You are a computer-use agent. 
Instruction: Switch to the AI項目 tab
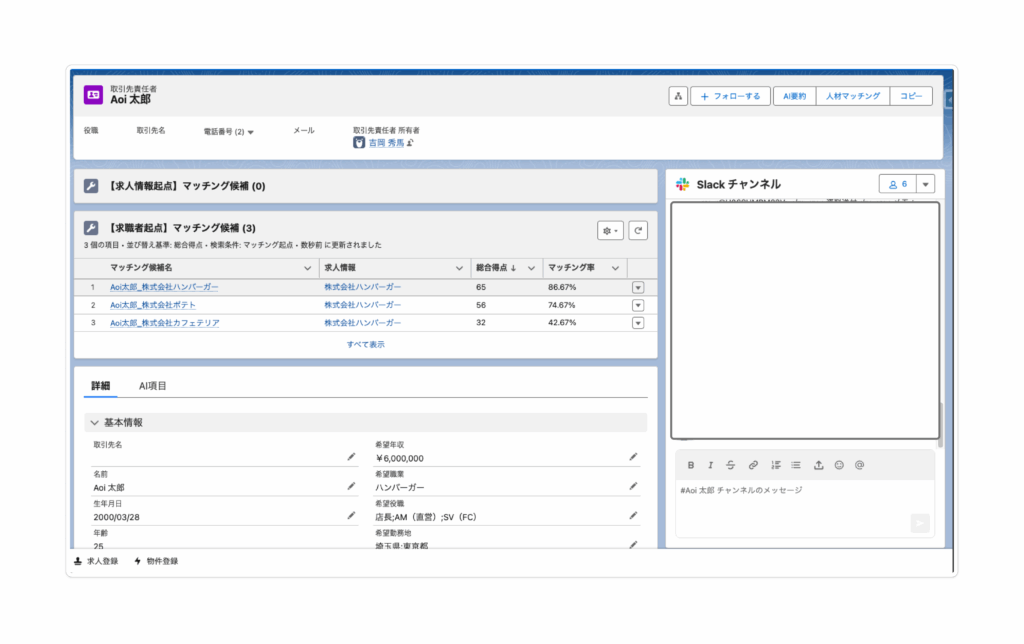pyautogui.click(x=153, y=386)
